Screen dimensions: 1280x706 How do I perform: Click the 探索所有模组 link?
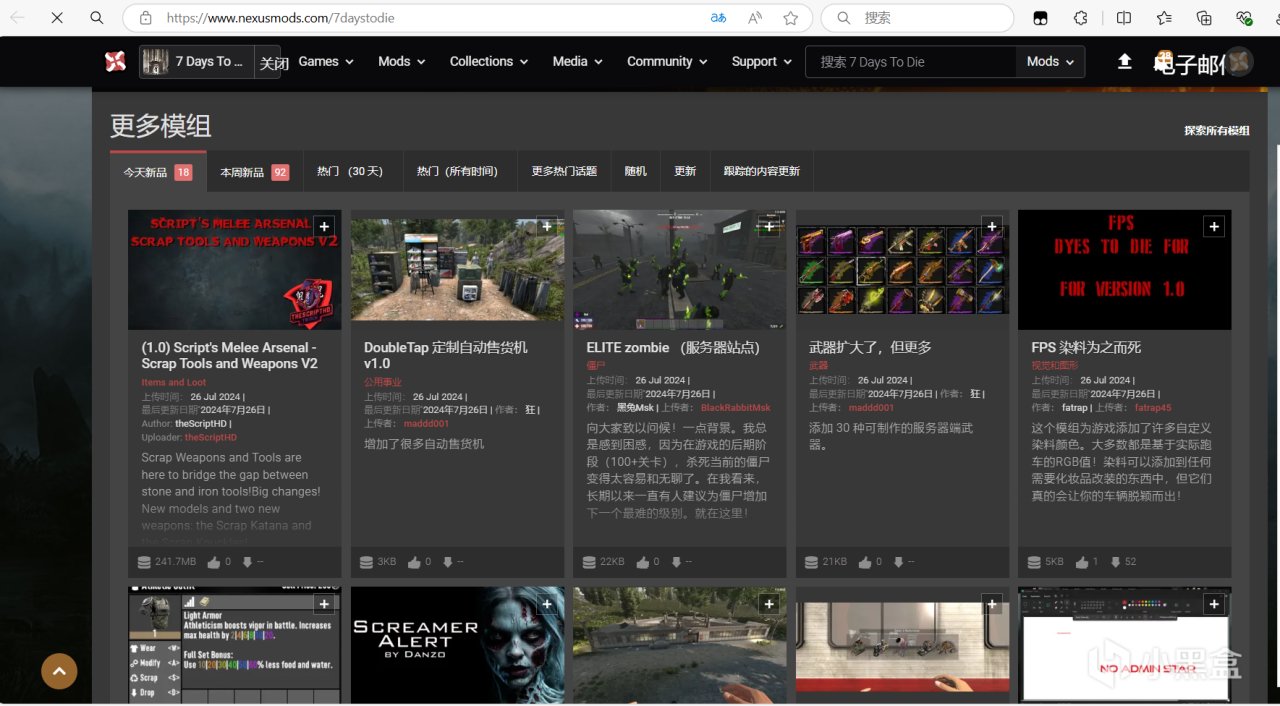pyautogui.click(x=1217, y=131)
